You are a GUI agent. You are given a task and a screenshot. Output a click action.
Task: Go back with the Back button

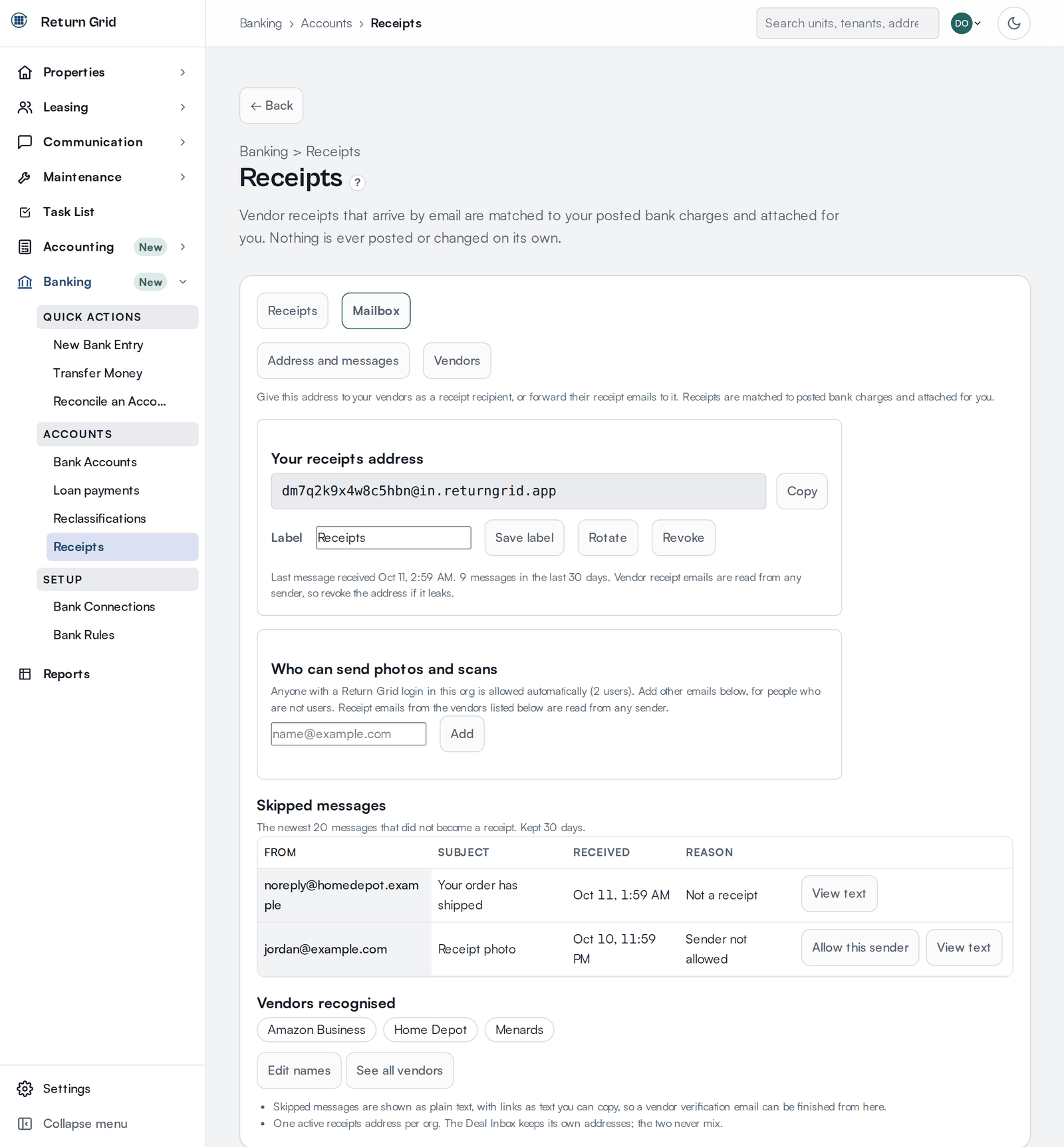tap(271, 106)
